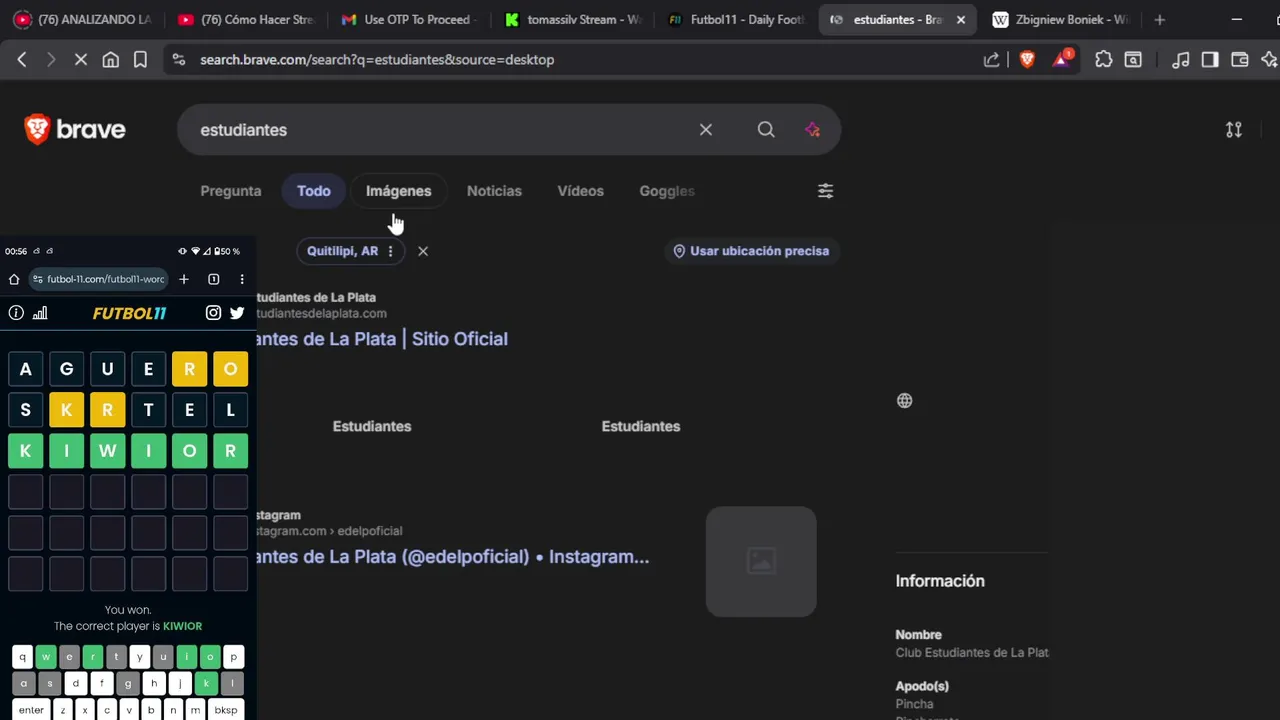Tap the green k key
Viewport: 1280px width, 720px height.
point(207,684)
